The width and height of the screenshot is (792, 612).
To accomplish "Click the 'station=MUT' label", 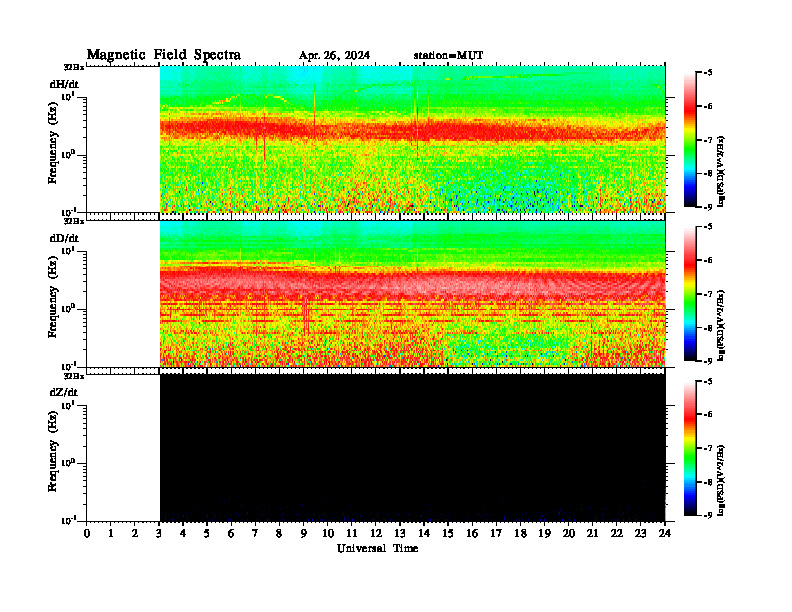I will click(448, 56).
